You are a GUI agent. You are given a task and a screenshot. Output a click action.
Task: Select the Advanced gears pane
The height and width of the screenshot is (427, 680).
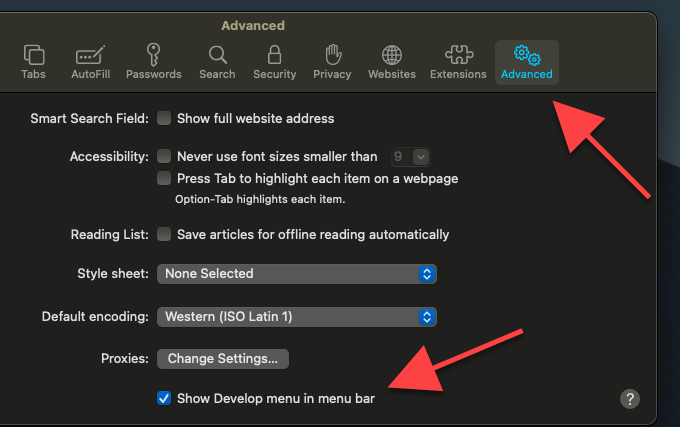tap(526, 62)
